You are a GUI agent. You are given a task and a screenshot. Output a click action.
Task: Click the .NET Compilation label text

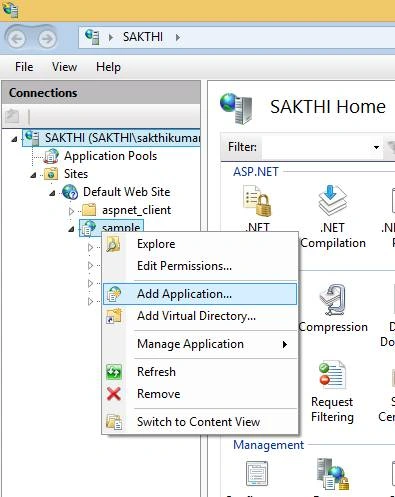[333, 235]
